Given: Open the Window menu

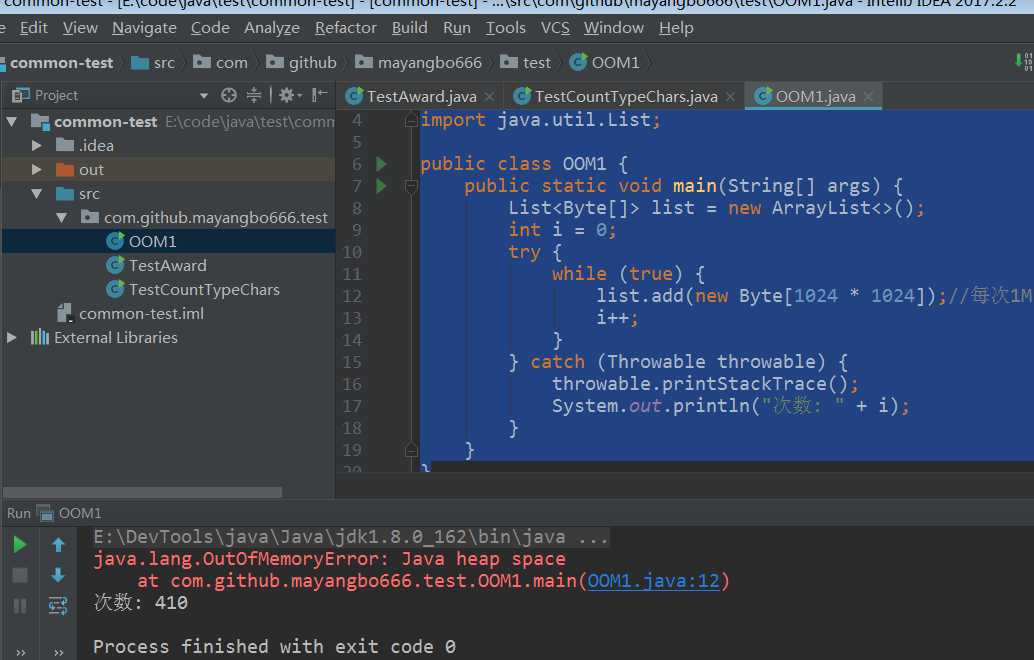Looking at the screenshot, I should (614, 28).
